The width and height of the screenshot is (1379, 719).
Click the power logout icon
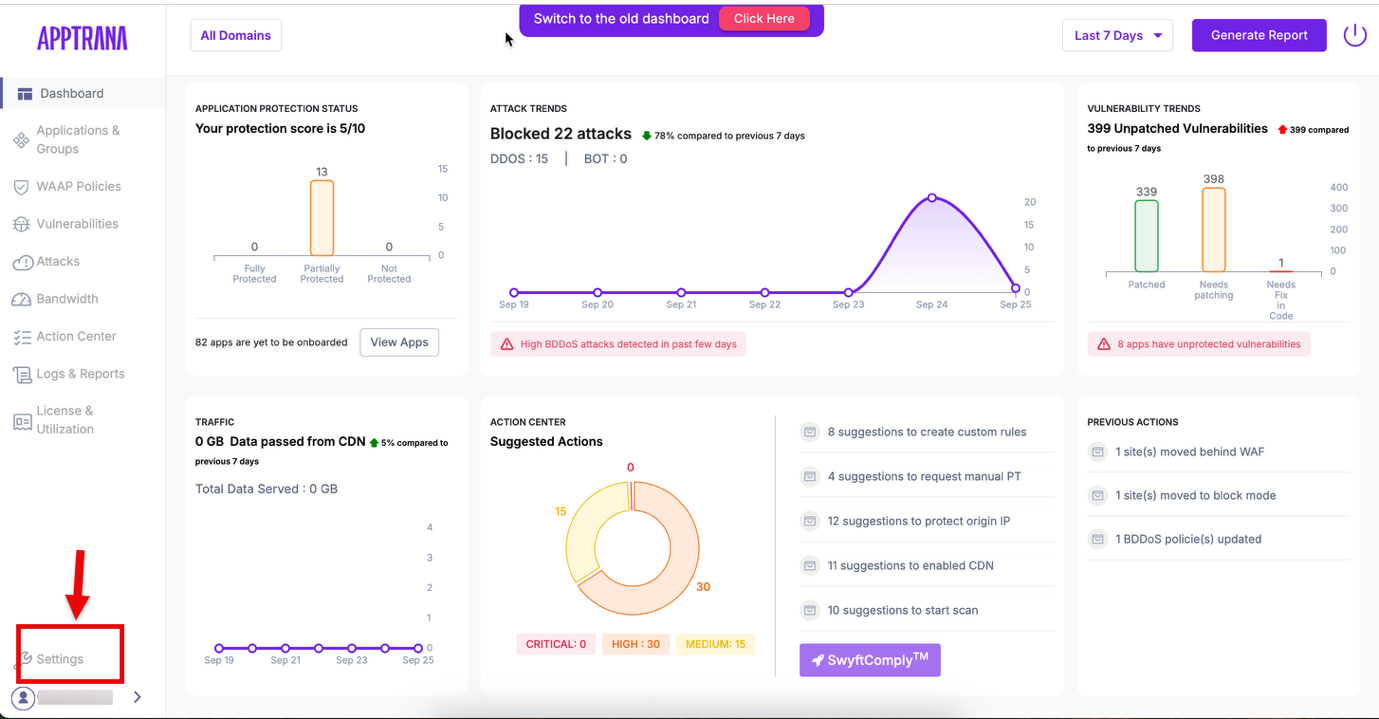tap(1354, 35)
